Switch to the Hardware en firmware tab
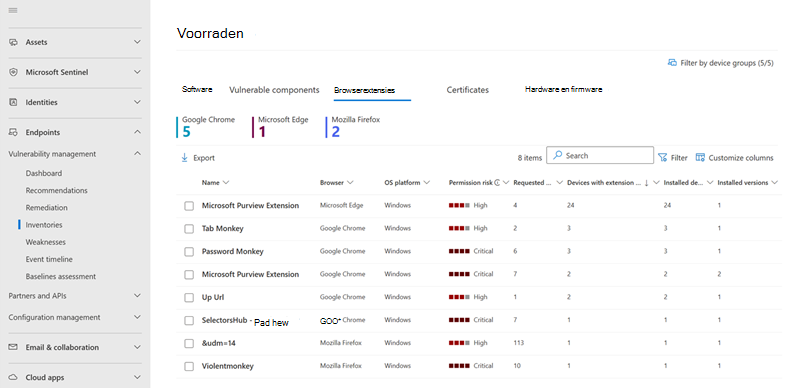This screenshot has width=800, height=388. point(563,89)
